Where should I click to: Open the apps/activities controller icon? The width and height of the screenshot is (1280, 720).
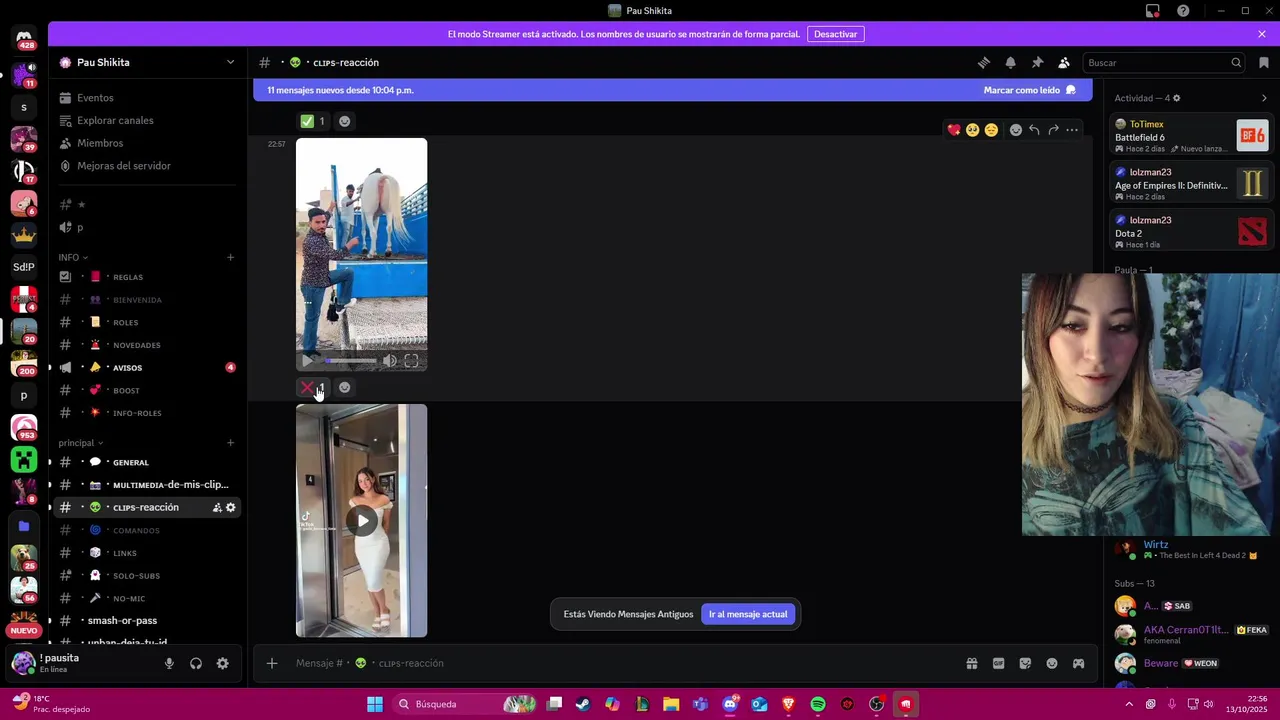point(1078,663)
